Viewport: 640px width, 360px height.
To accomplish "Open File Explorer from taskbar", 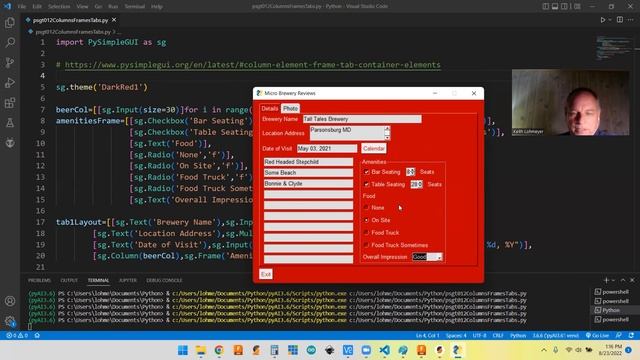I will click(201, 350).
